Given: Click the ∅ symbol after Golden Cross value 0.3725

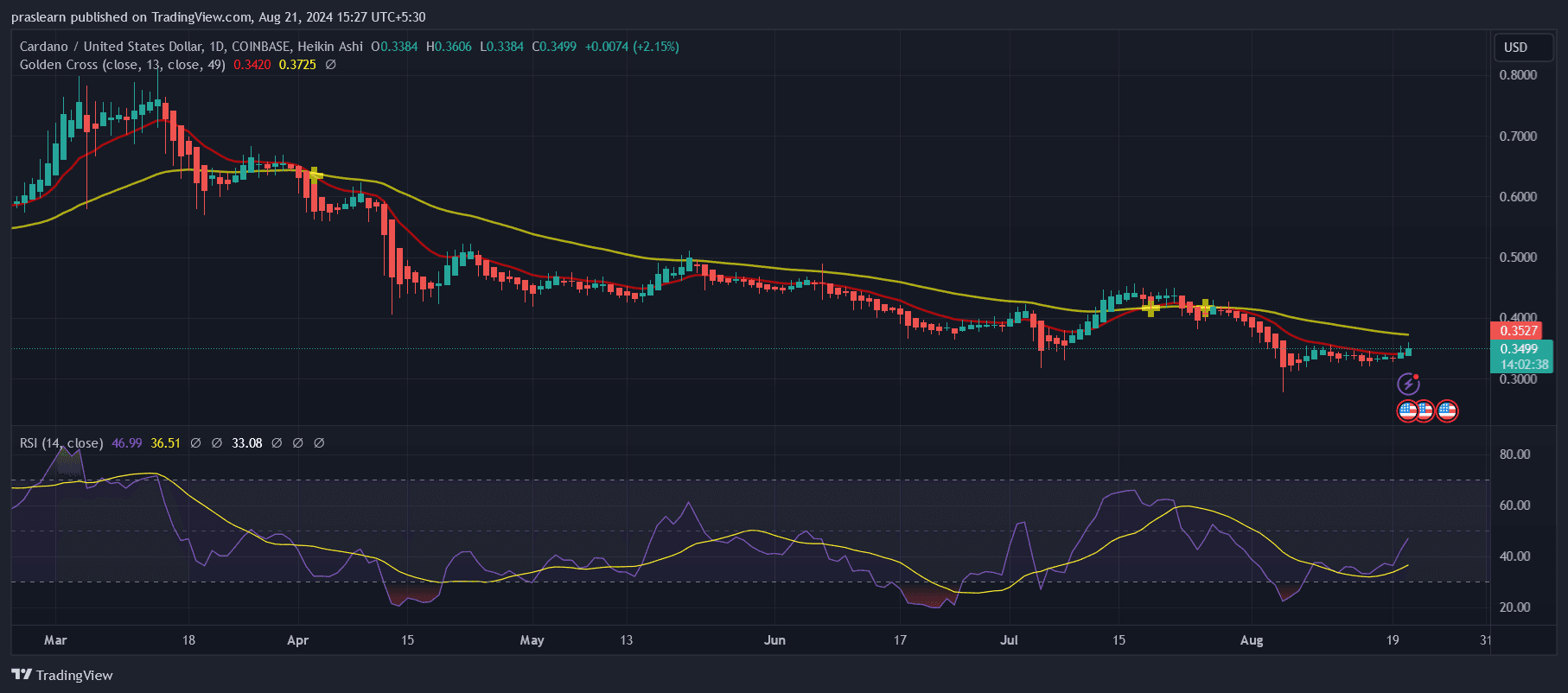Looking at the screenshot, I should (330, 65).
